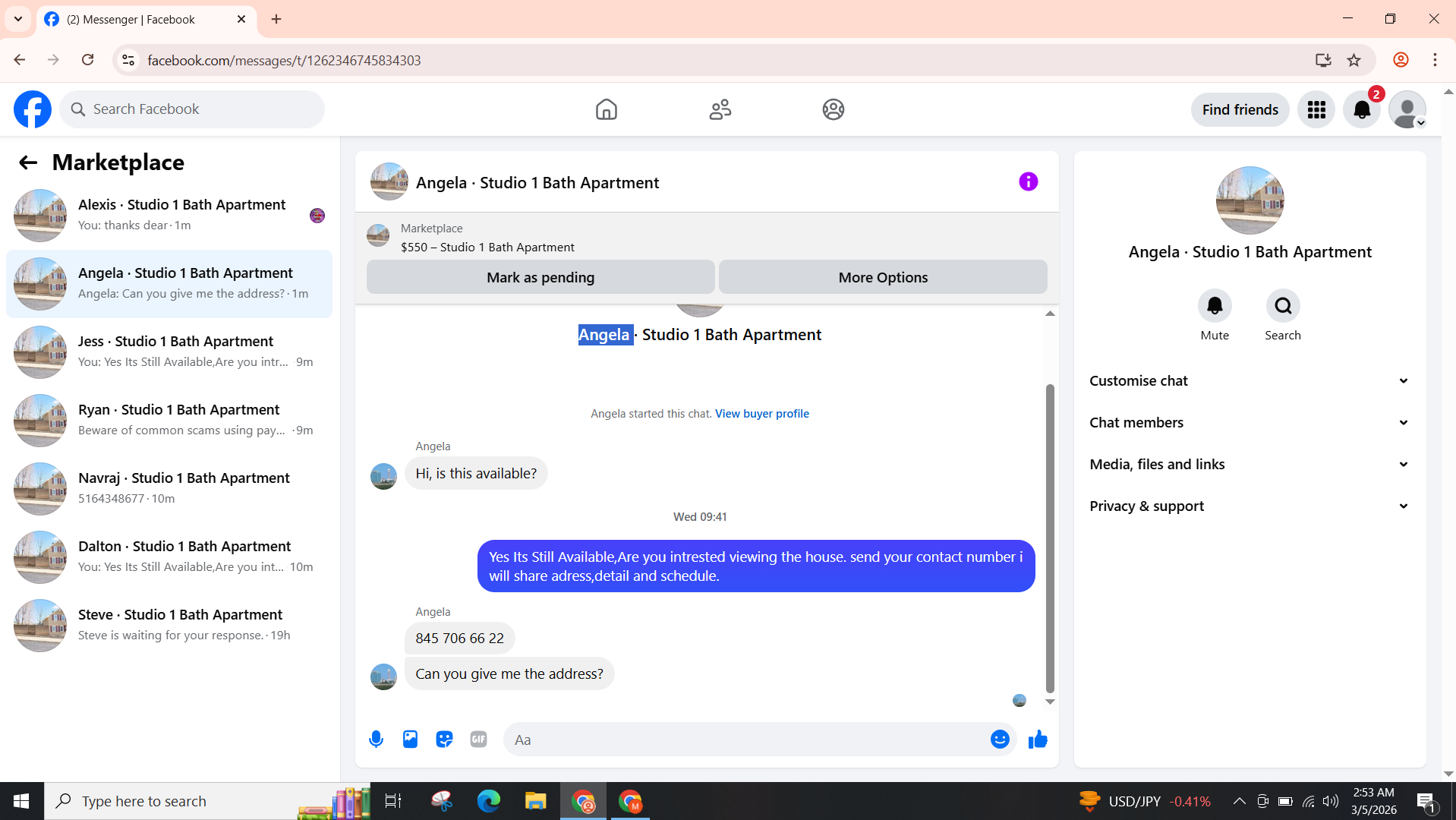Open the account profile avatar menu
The width and height of the screenshot is (1456, 820).
pos(1407,110)
